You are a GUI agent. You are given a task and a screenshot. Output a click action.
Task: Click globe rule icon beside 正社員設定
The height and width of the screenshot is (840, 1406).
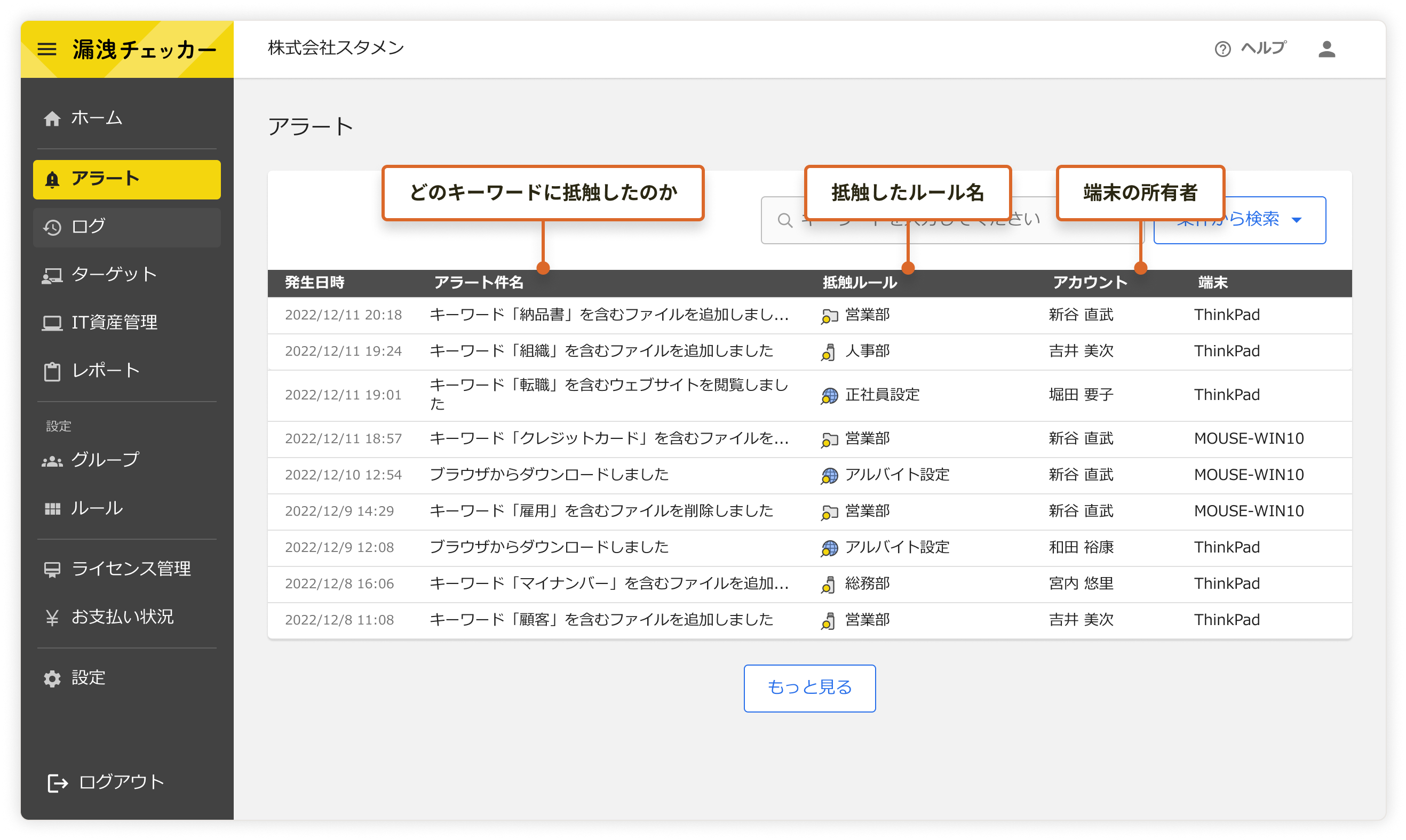(829, 396)
